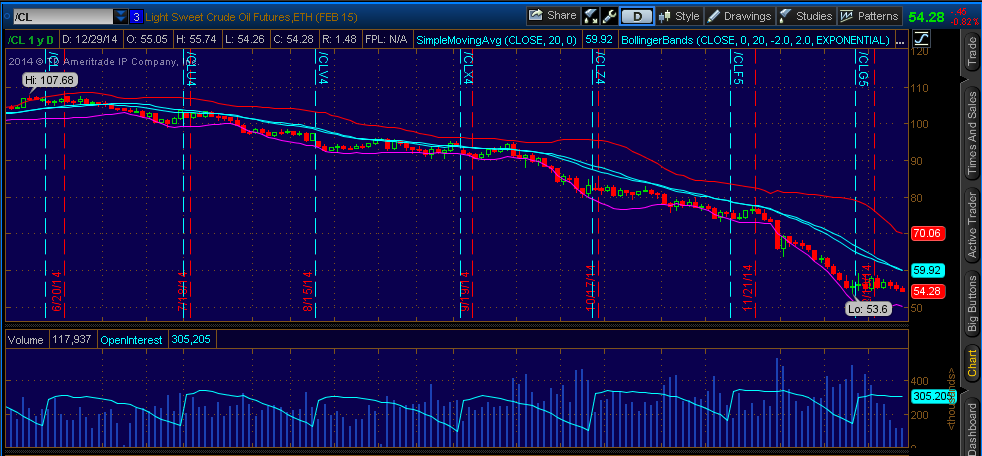Viewport: 982px width, 456px height.
Task: Open the Times And Sales tab
Action: (968, 134)
